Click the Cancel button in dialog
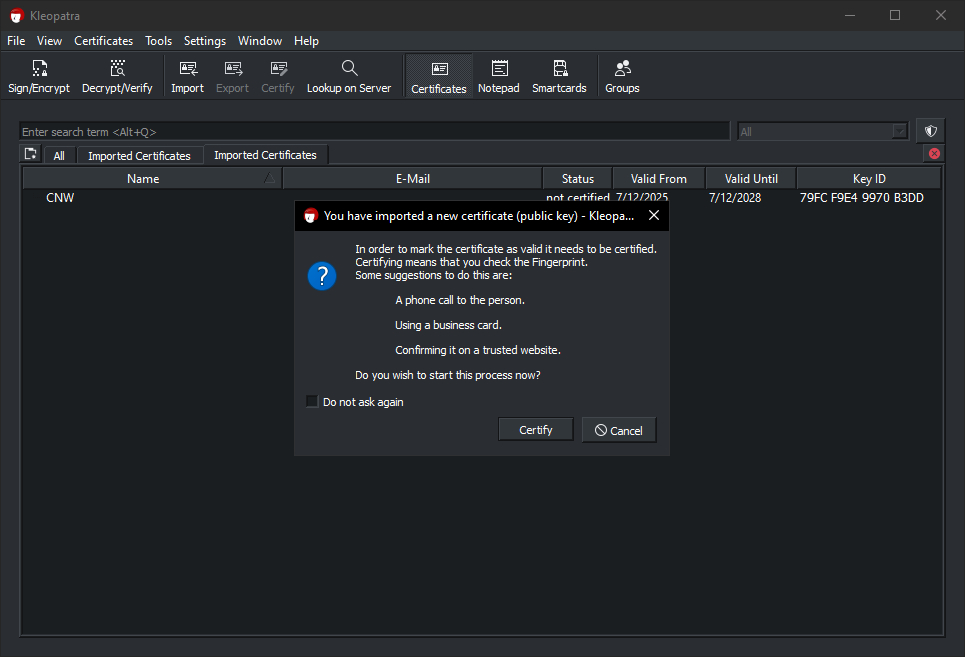The image size is (965, 657). click(619, 430)
